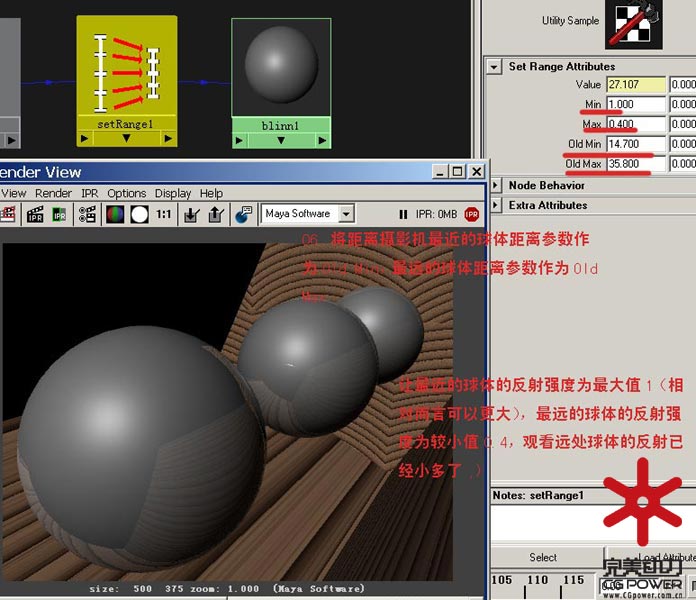
Task: Open the Maya Software renderer dropdown
Action: coord(346,214)
